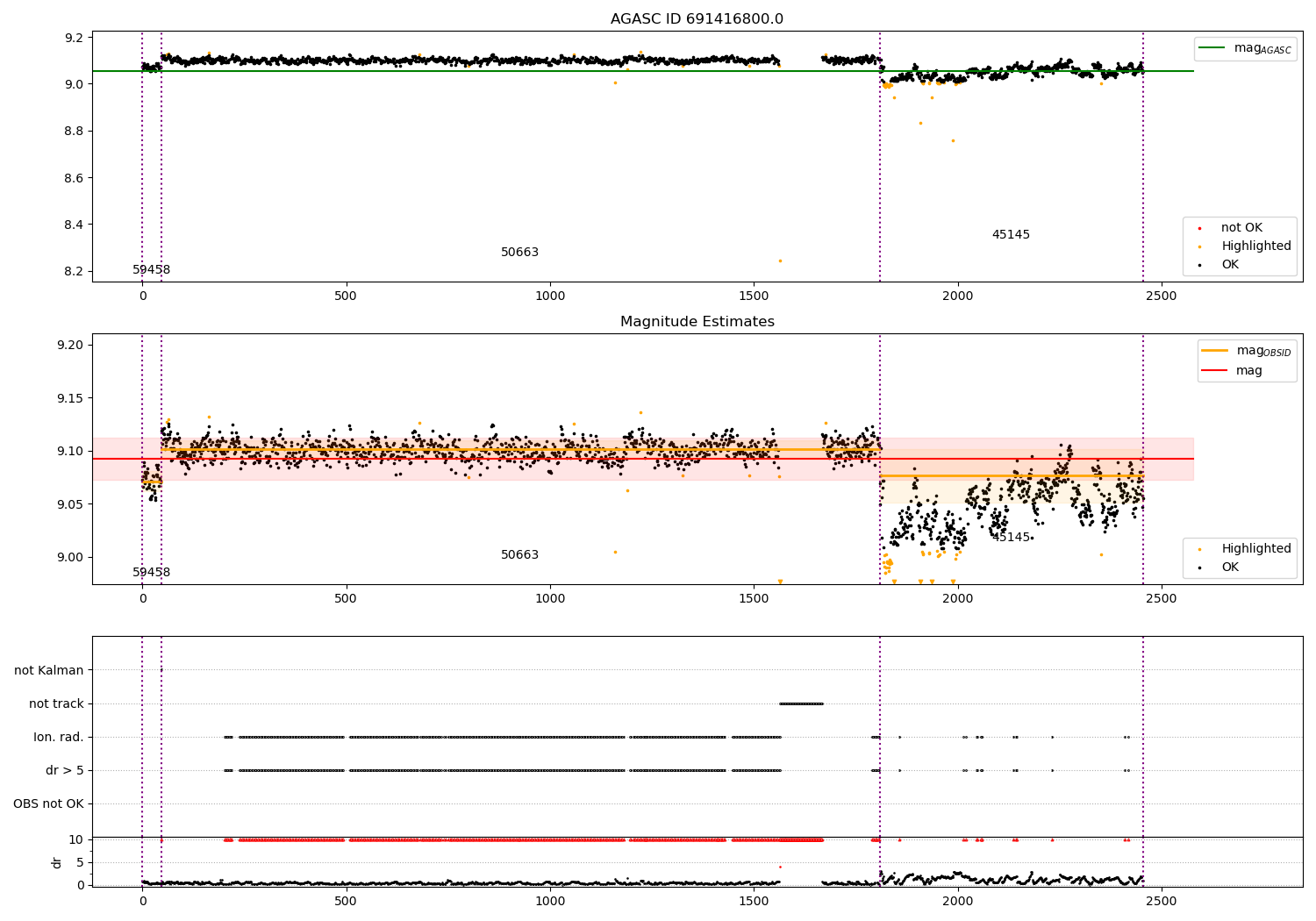Click "Highlighted" in the Magnitude Estimates legend
The image size is (1316, 921).
(1256, 549)
